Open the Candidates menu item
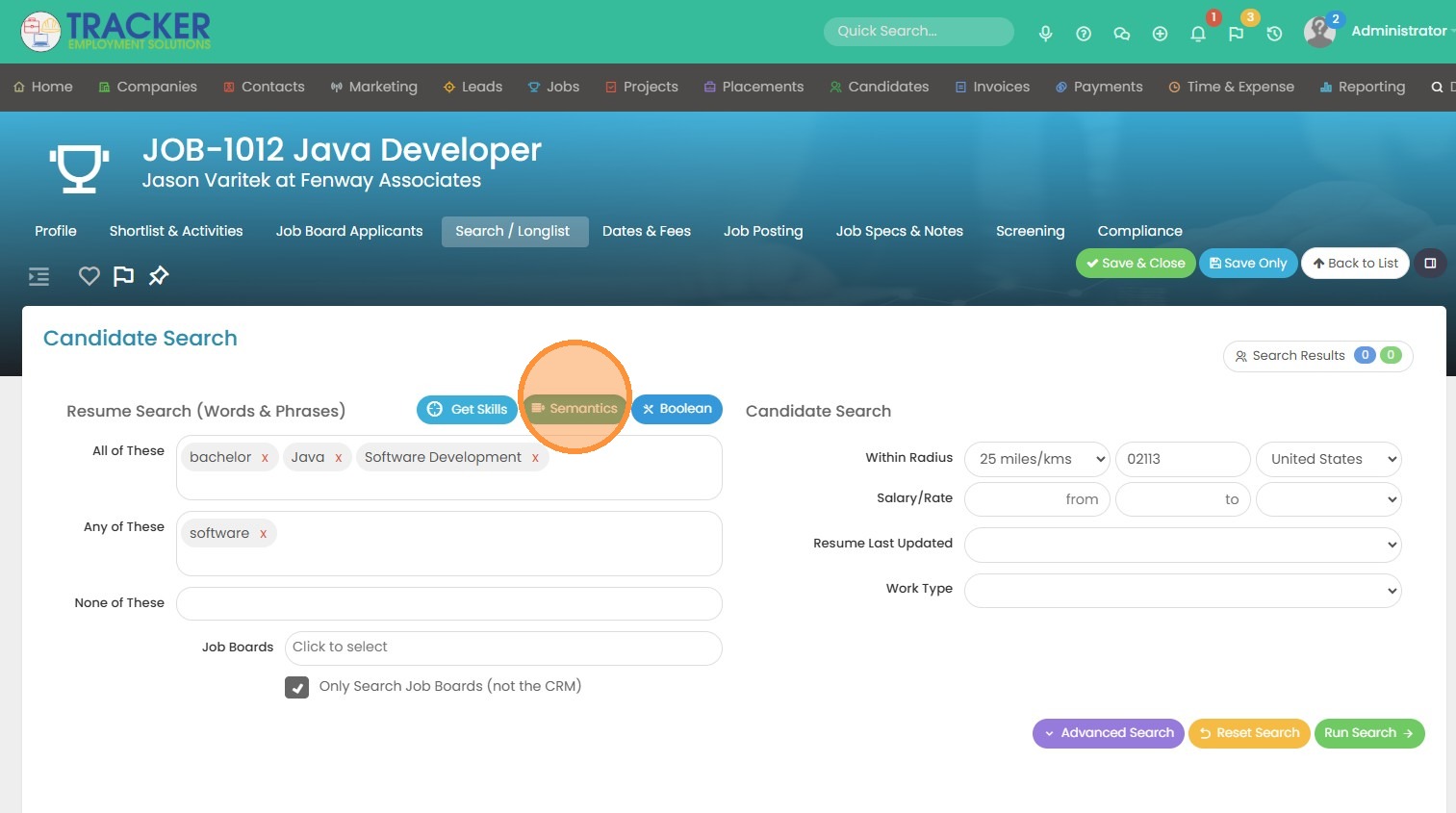 [879, 87]
